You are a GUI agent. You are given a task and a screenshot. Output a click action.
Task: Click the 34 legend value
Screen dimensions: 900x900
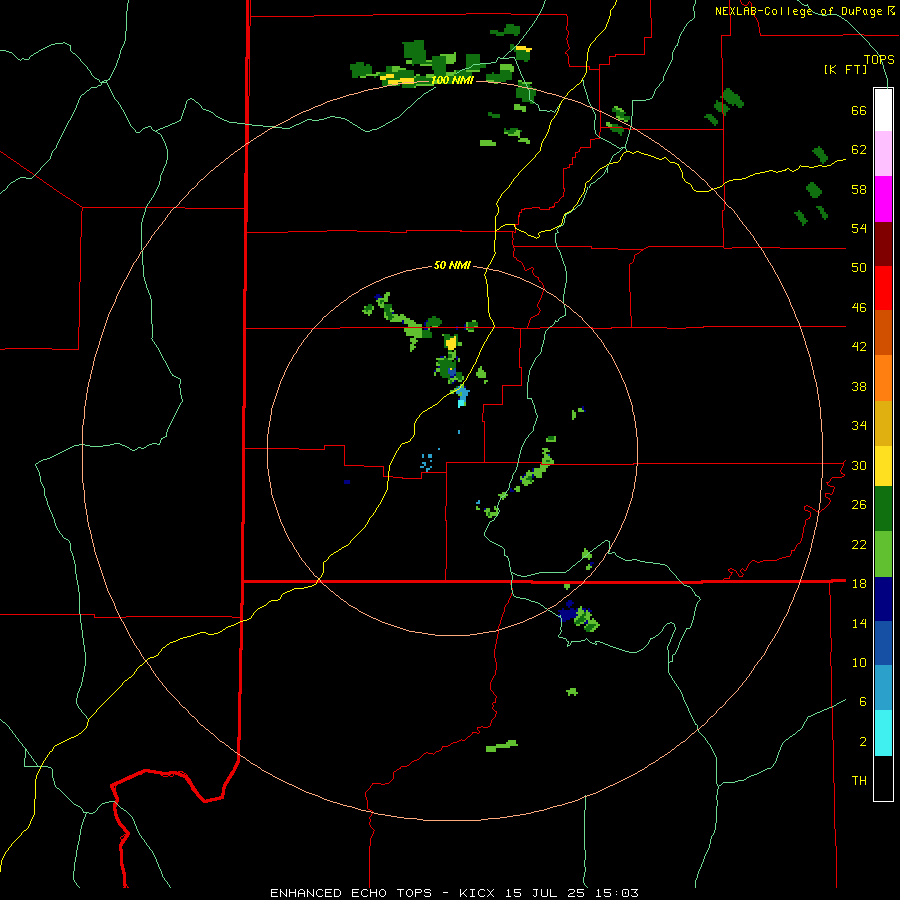pyautogui.click(x=859, y=426)
